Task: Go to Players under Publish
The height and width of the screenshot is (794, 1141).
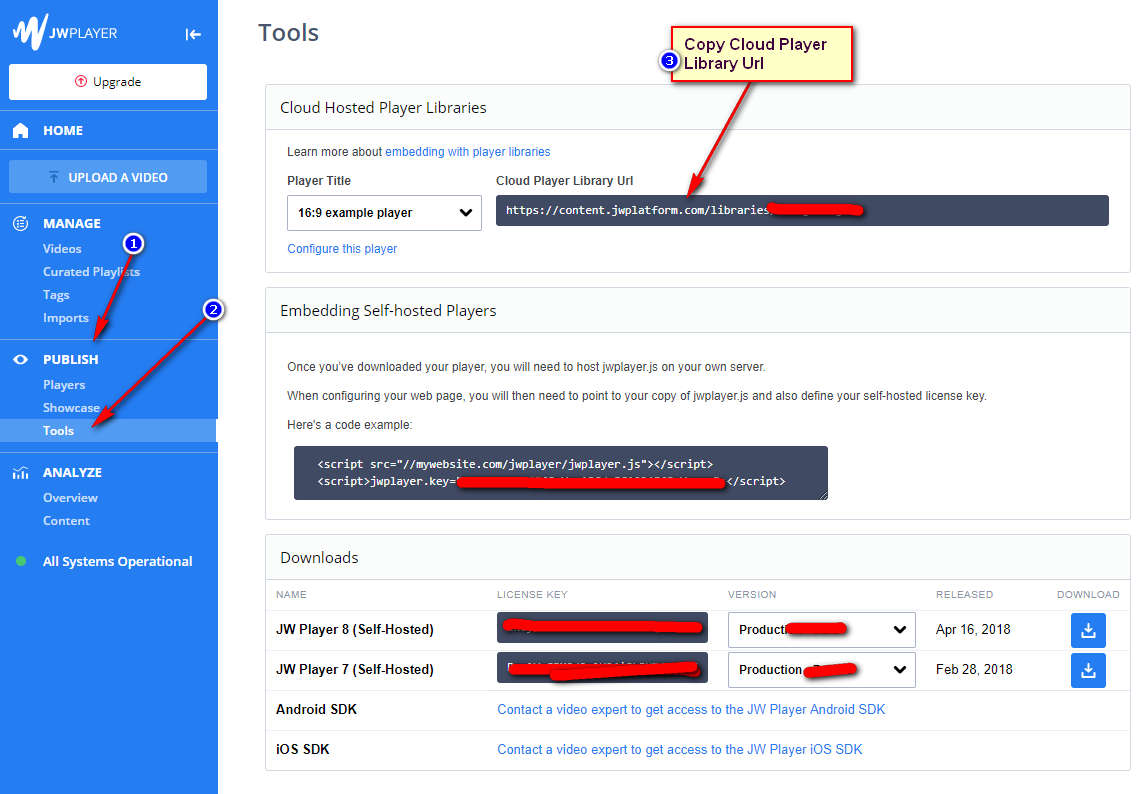Action: pyautogui.click(x=64, y=385)
